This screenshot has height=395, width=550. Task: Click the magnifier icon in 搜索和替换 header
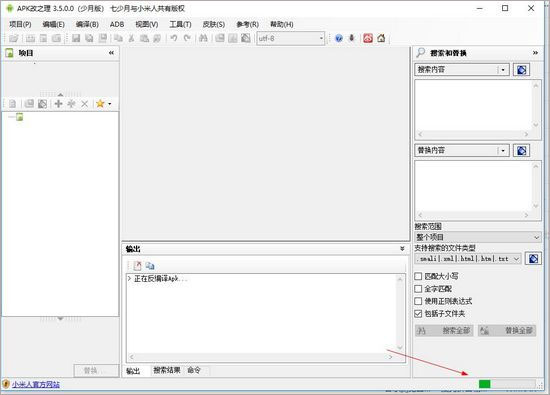421,53
